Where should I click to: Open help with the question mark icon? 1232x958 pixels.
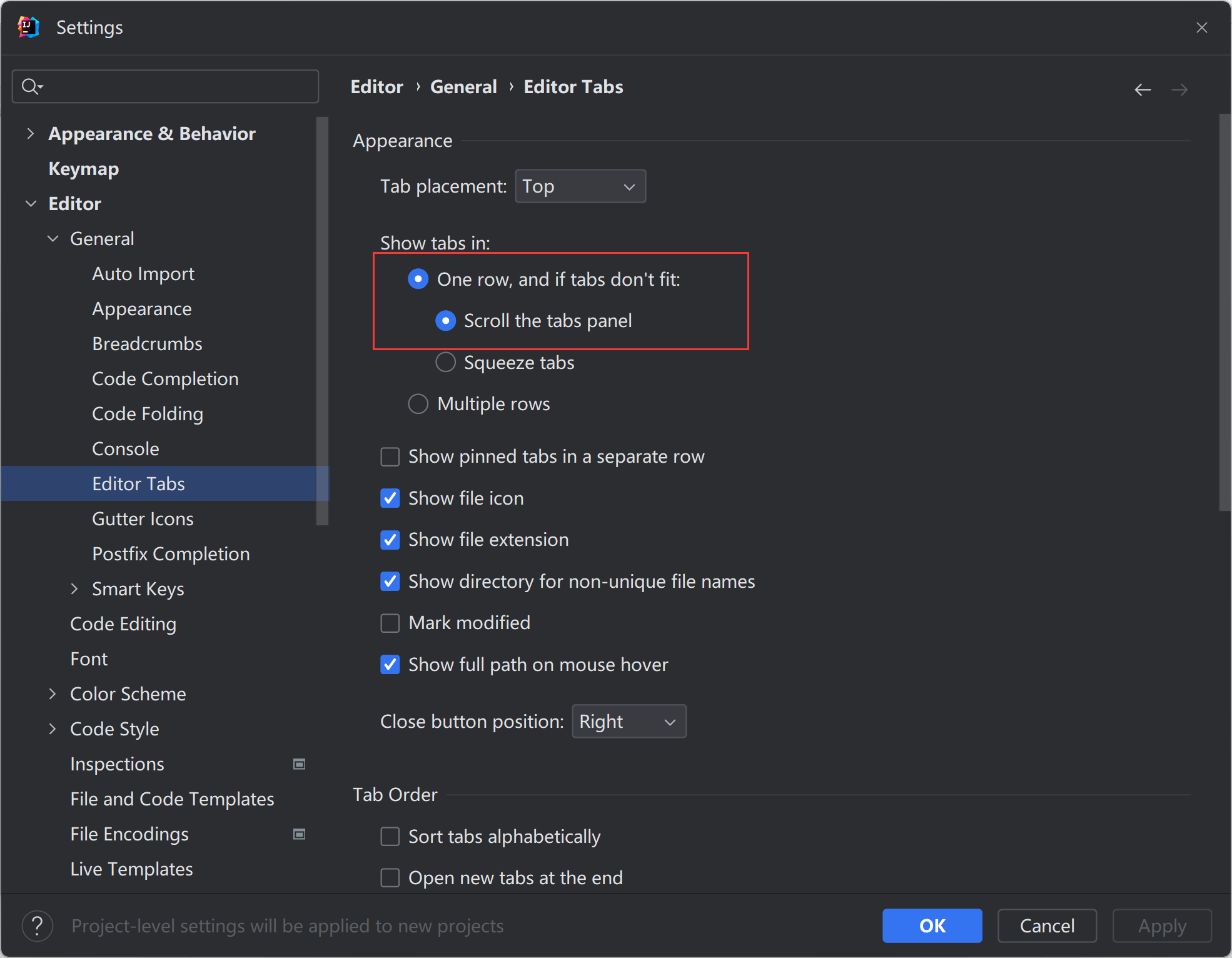38,925
